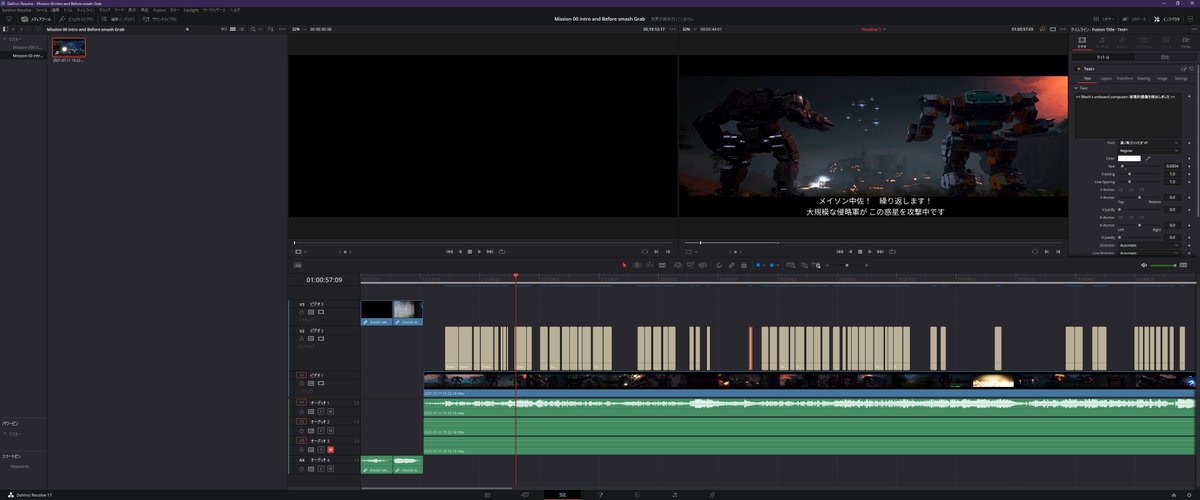This screenshot has width=1200, height=500.
Task: Open the inspector Settings tab
Action: [x=1181, y=77]
